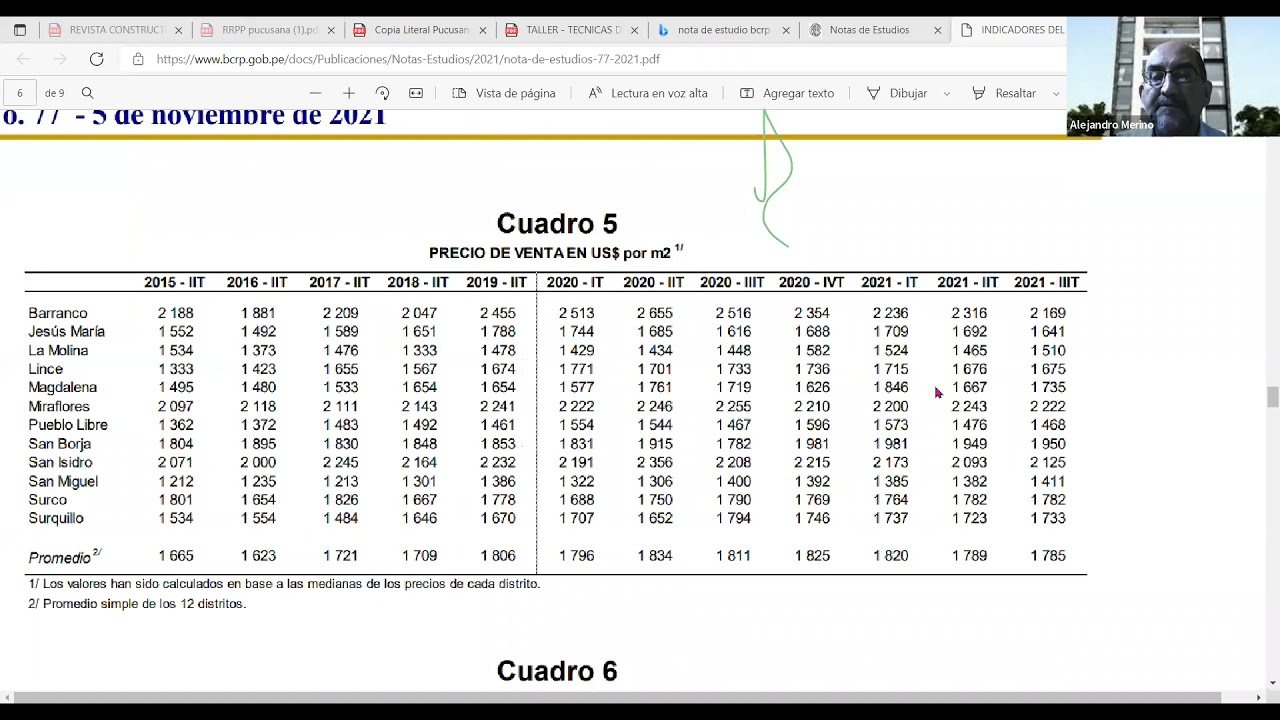
Task: Activate the Resaltar highlighter tool
Action: 1004,93
